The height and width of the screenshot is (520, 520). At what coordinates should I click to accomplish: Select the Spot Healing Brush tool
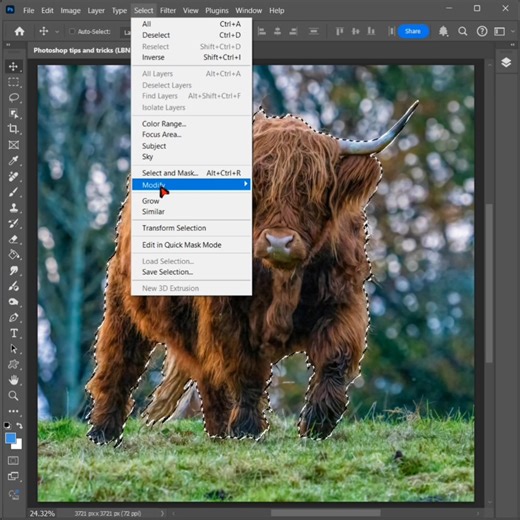13,176
